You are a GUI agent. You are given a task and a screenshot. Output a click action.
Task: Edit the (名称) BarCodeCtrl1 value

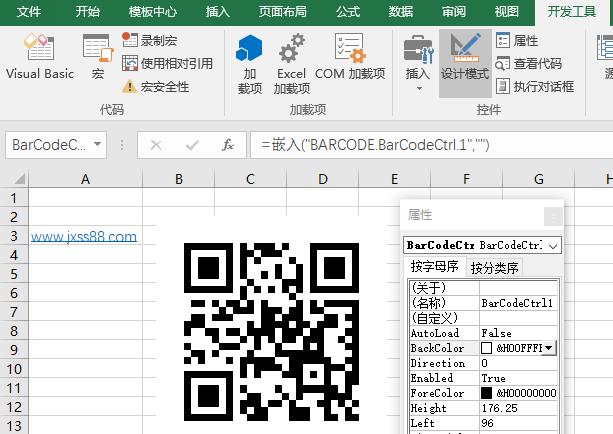pos(518,303)
